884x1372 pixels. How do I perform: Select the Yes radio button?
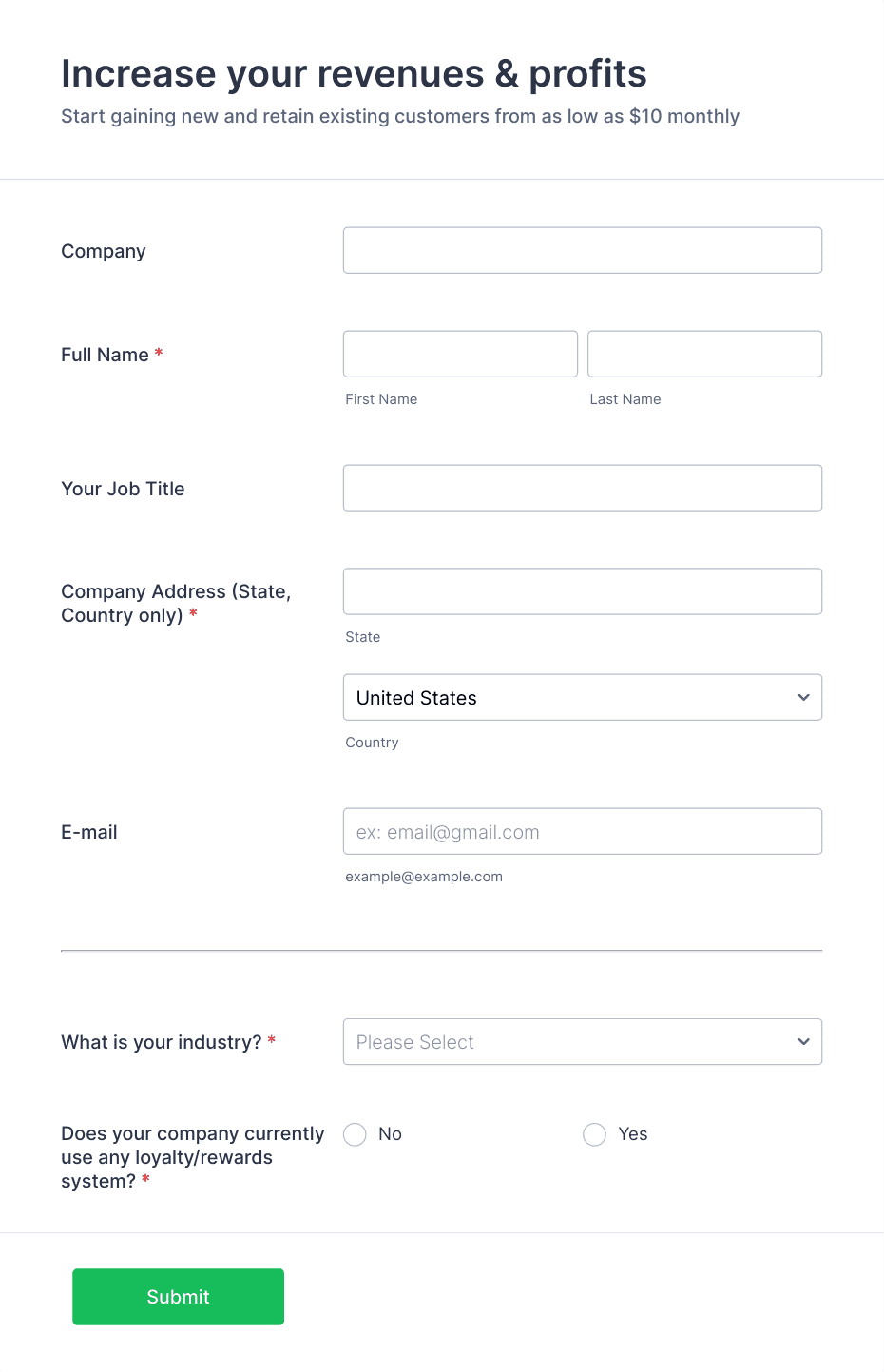click(x=594, y=1134)
